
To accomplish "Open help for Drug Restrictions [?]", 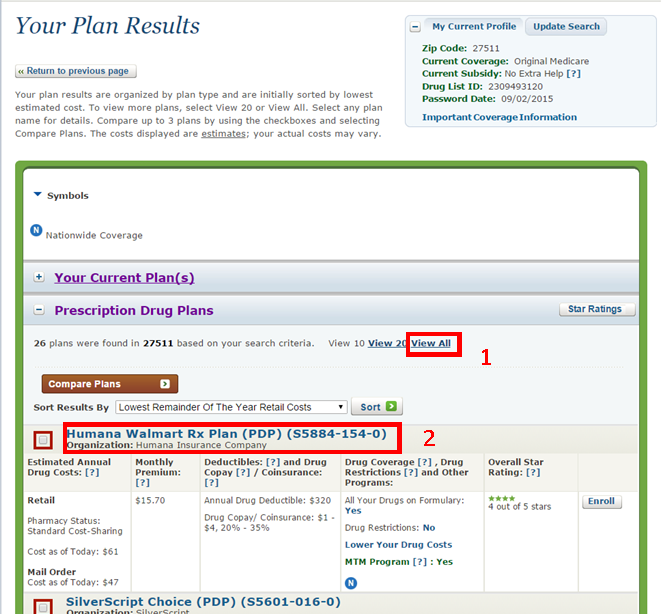I will pyautogui.click(x=411, y=472).
